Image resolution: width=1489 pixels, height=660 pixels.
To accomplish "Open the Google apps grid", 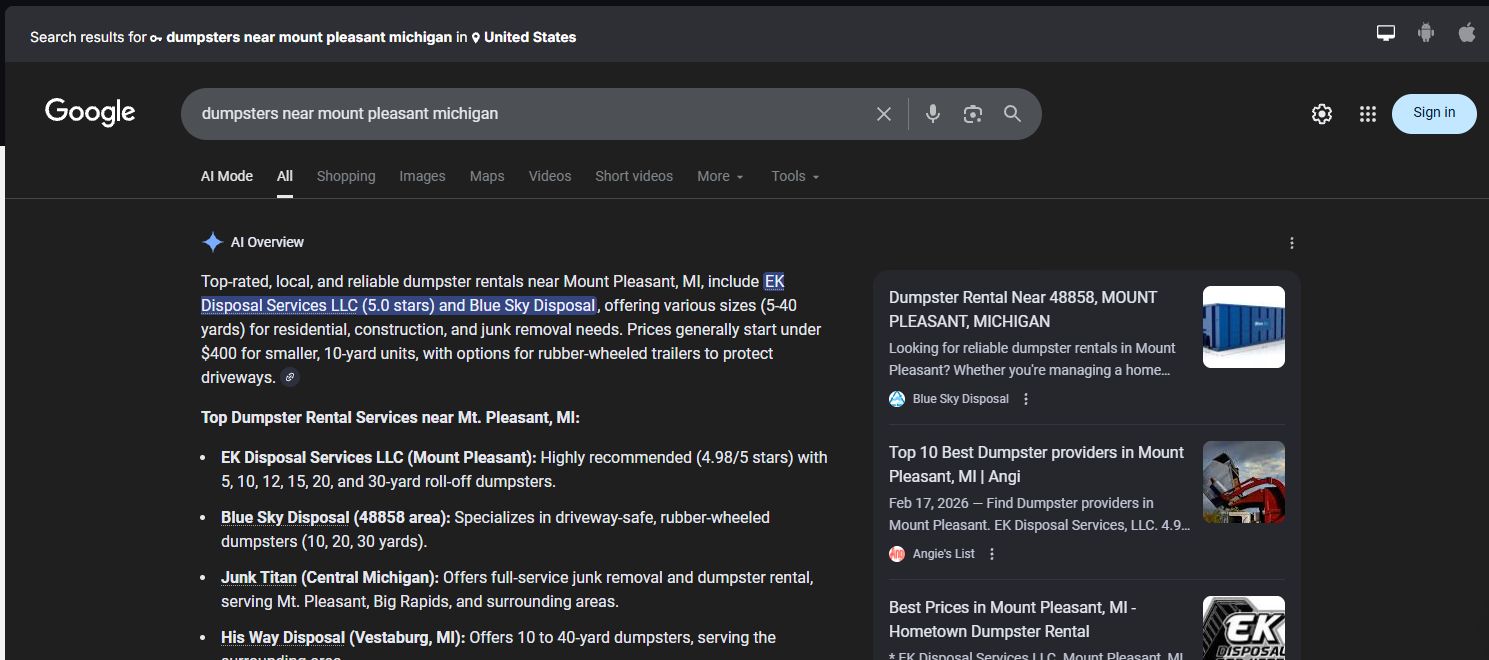I will [1367, 113].
